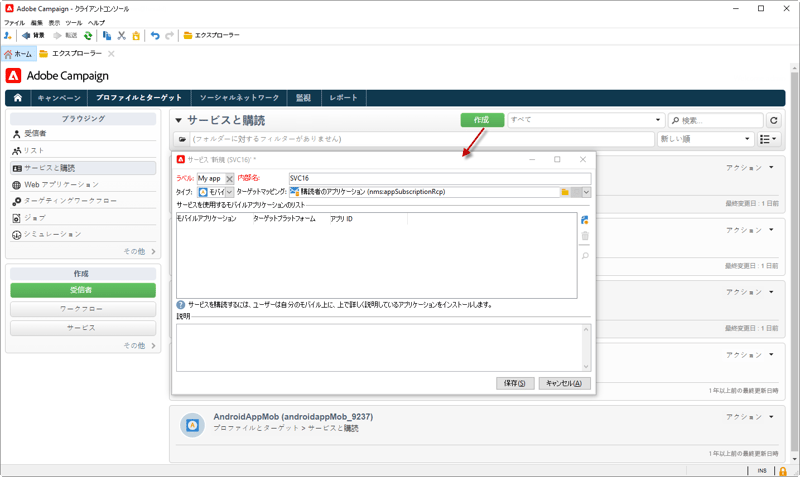Clear the ラベル field with X icon

point(230,179)
